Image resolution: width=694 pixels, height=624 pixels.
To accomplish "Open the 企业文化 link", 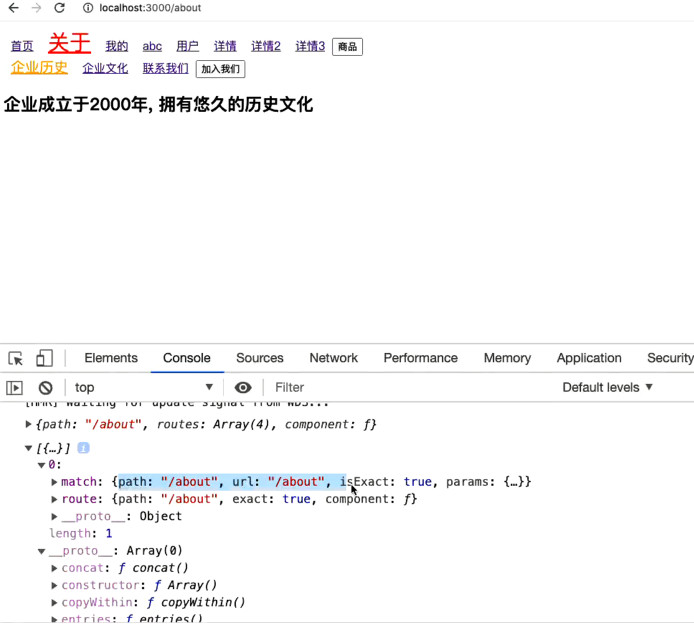I will click(x=105, y=68).
